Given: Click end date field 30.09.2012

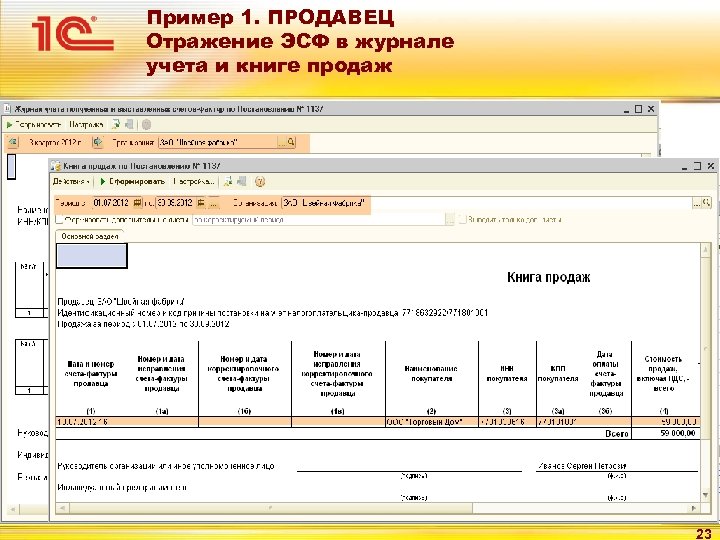Looking at the screenshot, I should [x=175, y=203].
